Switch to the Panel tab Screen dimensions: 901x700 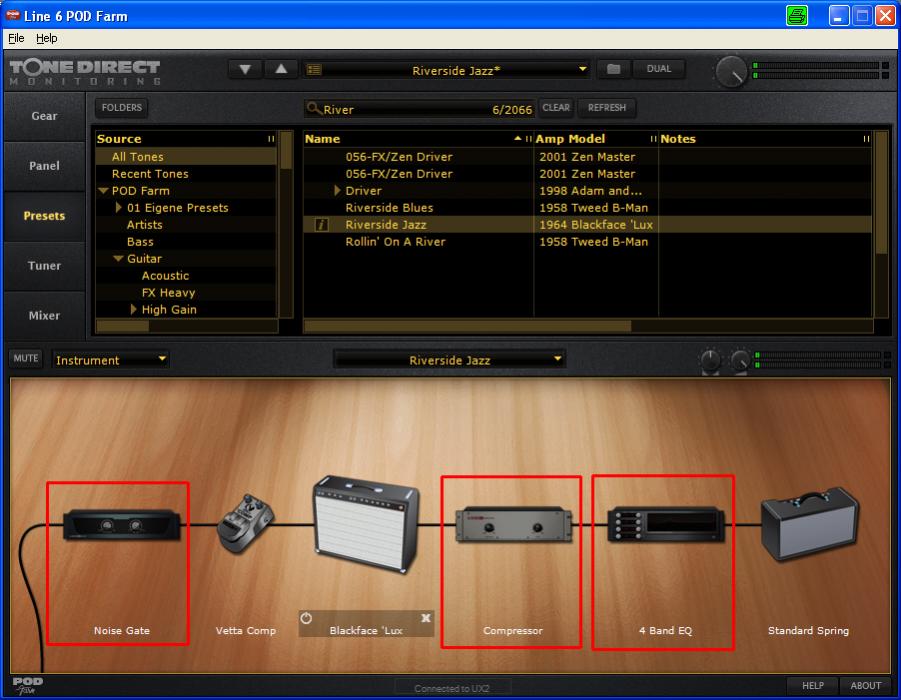tap(44, 166)
